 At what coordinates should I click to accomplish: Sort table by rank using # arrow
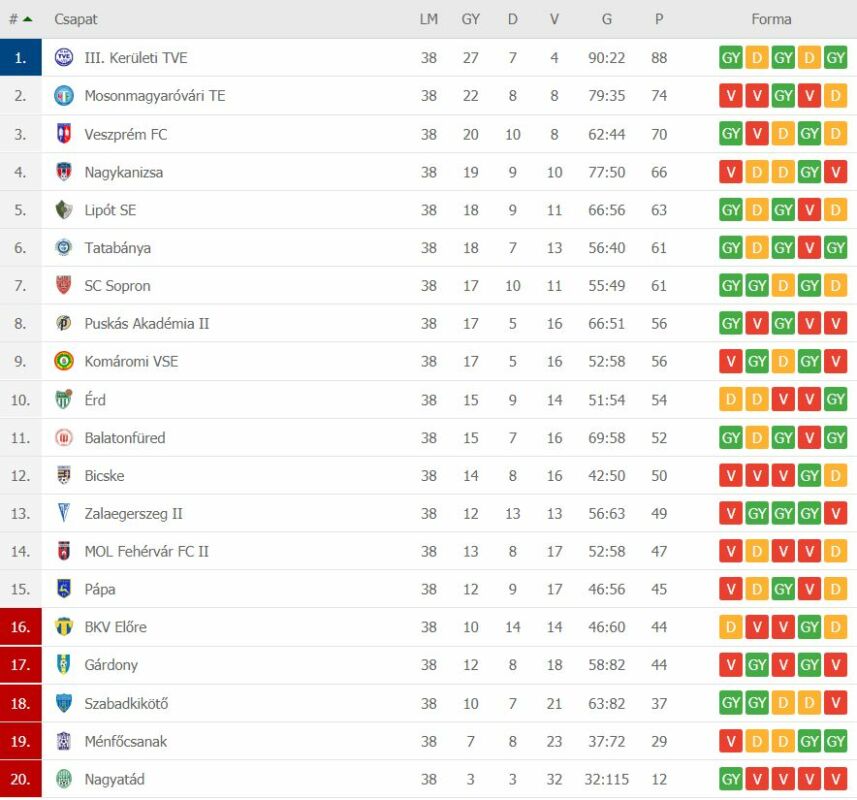(21, 19)
